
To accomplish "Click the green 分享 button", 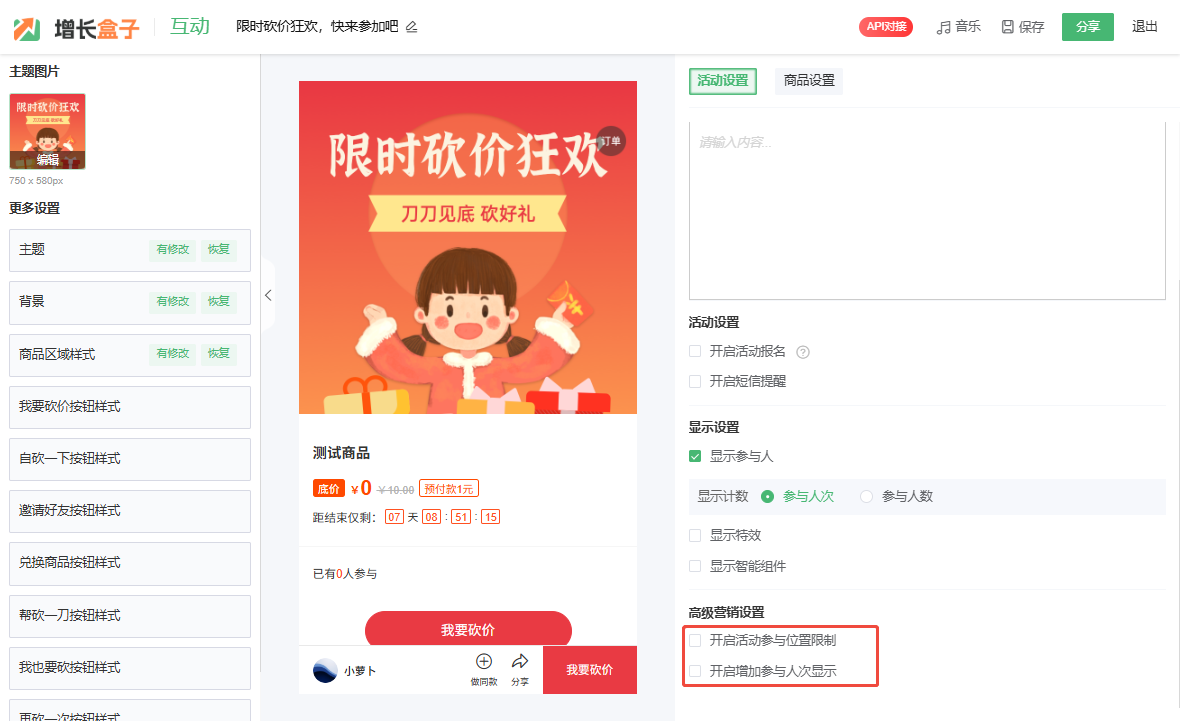I will 1087,27.
